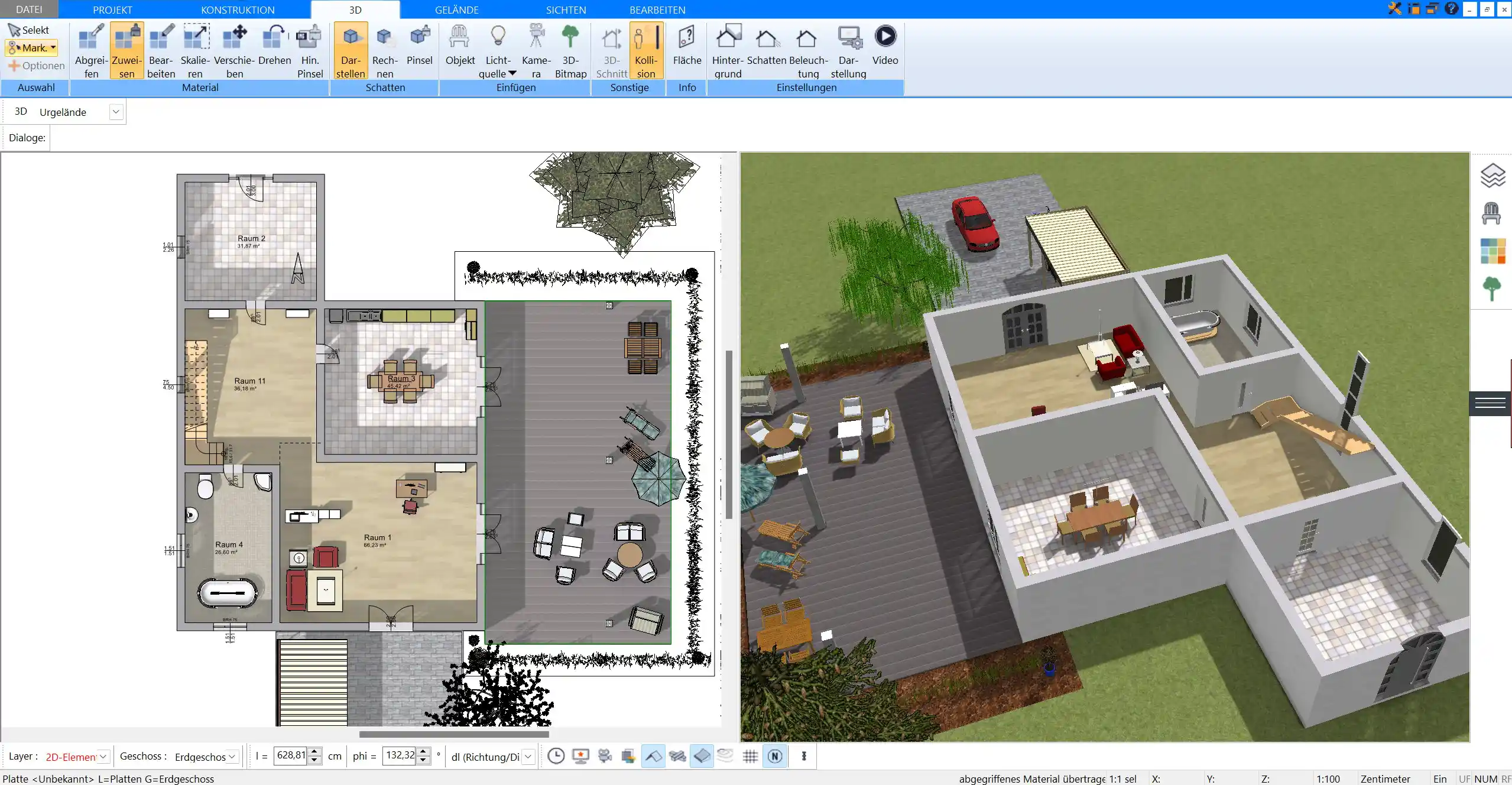Open the plants tree sidebar icon
This screenshot has height=785, width=1512.
1491,289
